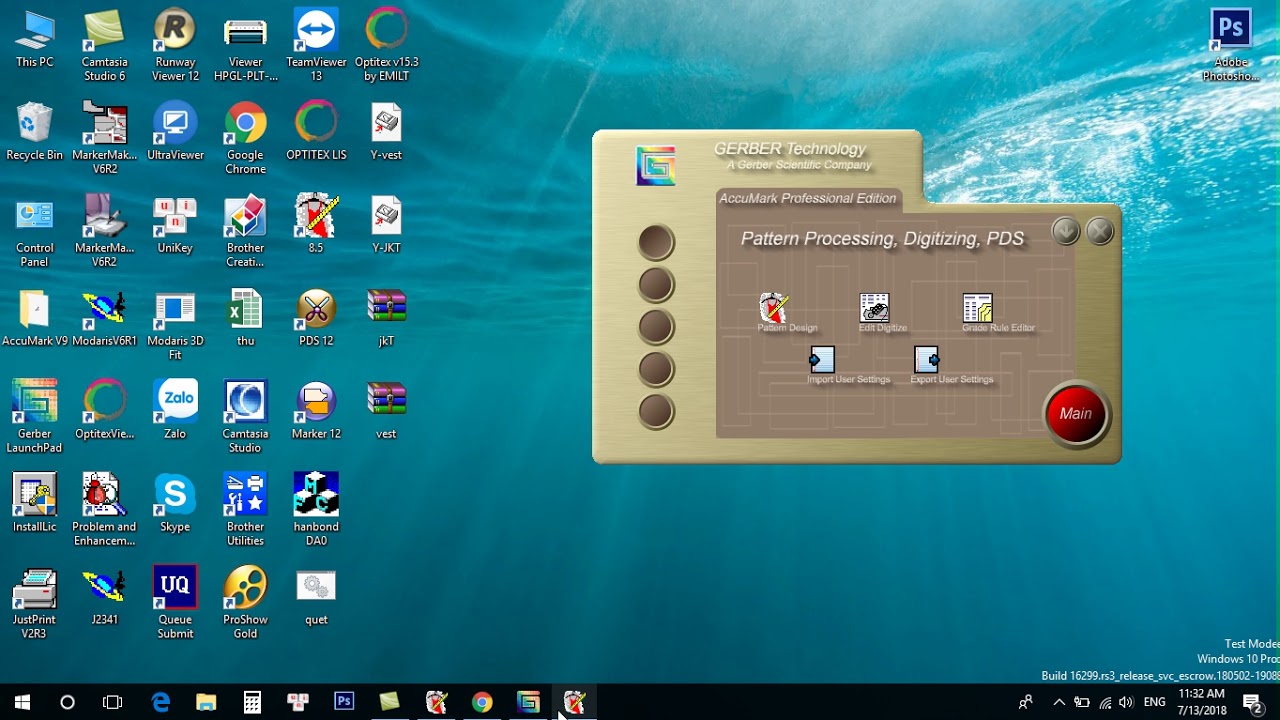Viewport: 1280px width, 720px height.
Task: Return to the red Main button
Action: (x=1076, y=414)
